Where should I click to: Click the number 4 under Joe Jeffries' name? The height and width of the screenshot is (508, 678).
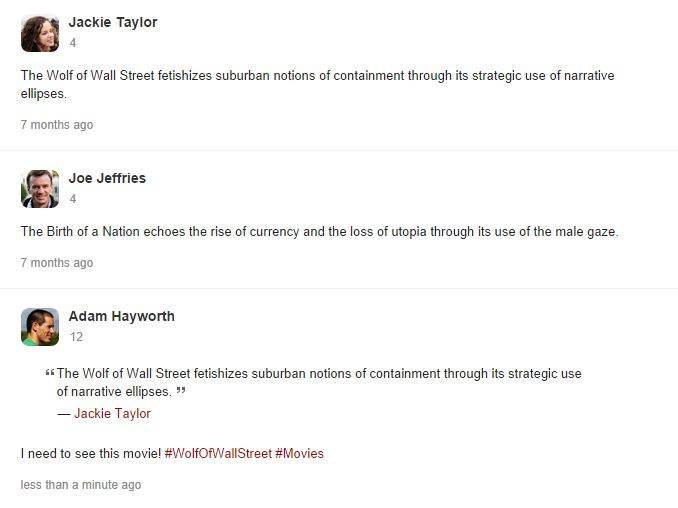click(73, 199)
